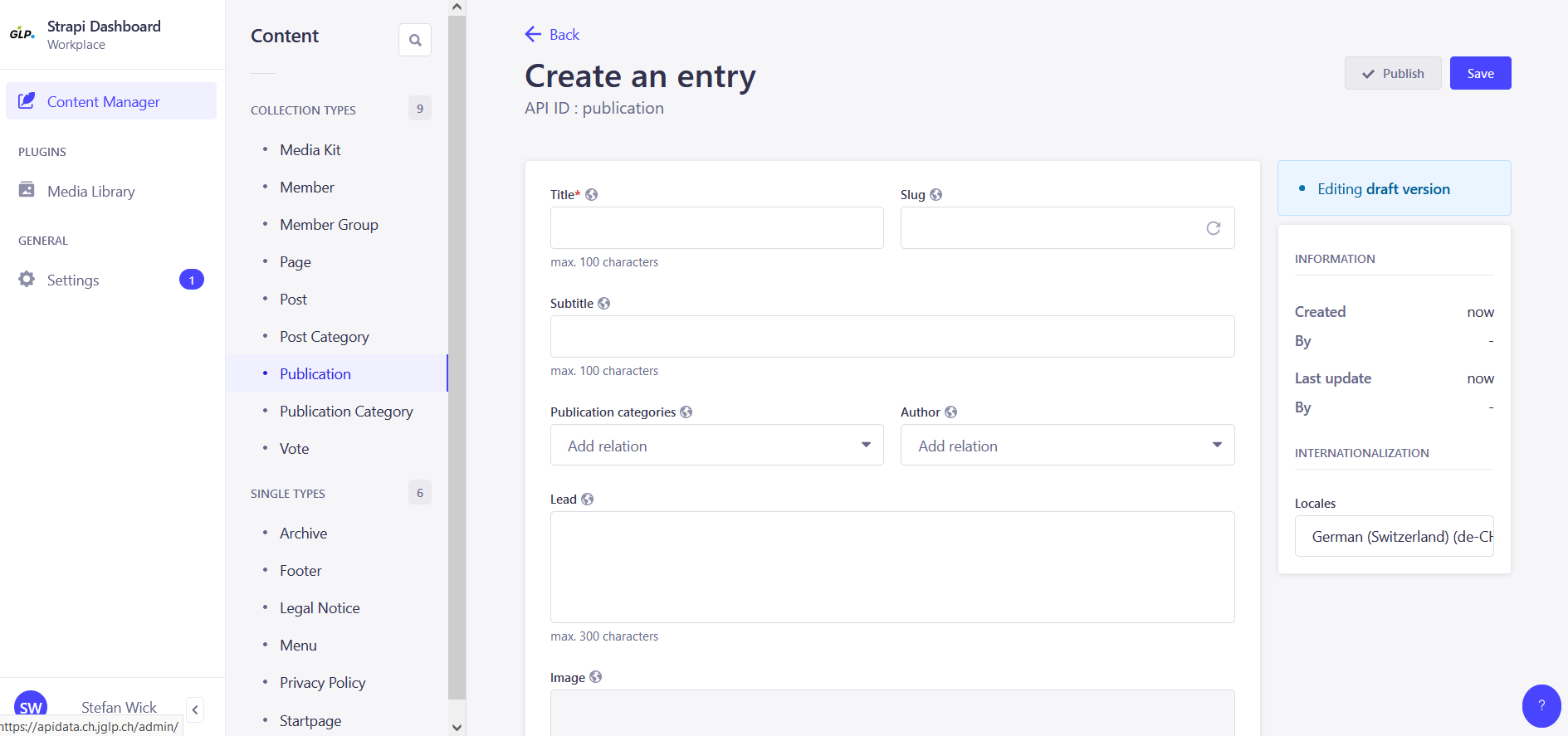Click the Image upload area
The width and height of the screenshot is (1568, 736).
[x=892, y=712]
